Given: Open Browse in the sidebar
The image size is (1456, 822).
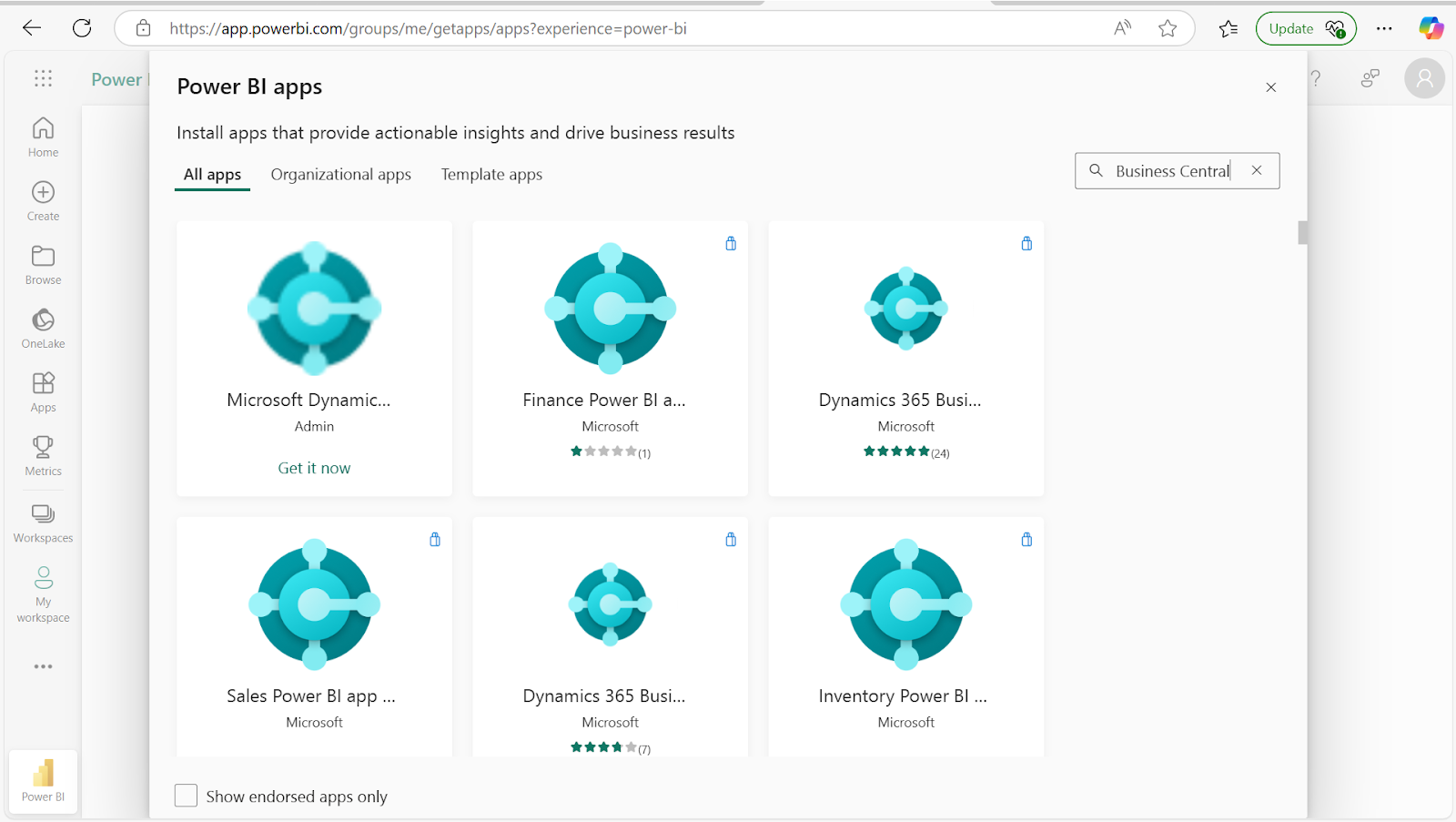Looking at the screenshot, I should 43,265.
